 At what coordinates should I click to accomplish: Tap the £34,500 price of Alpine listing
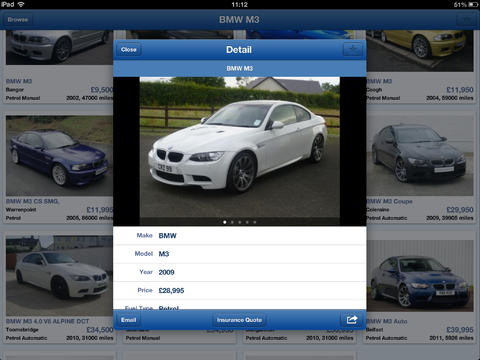pos(100,330)
